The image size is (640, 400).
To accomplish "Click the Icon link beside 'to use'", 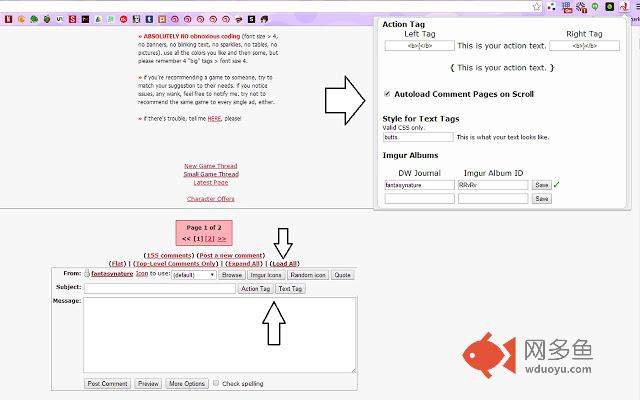I will coord(142,273).
